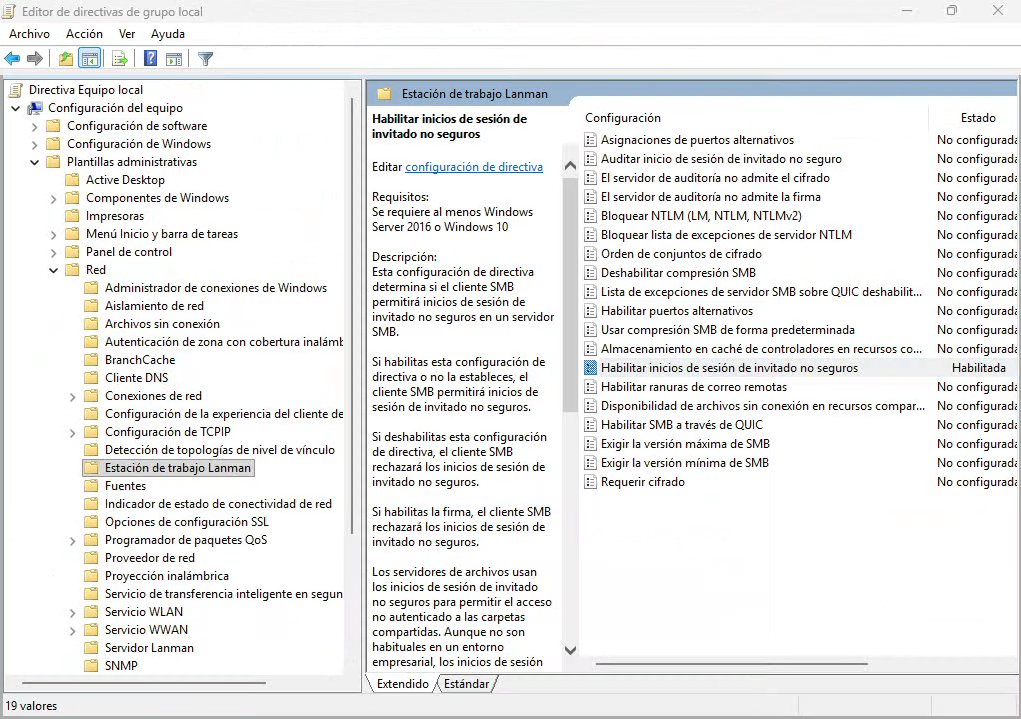
Task: Open the Acción menu
Action: pos(84,34)
